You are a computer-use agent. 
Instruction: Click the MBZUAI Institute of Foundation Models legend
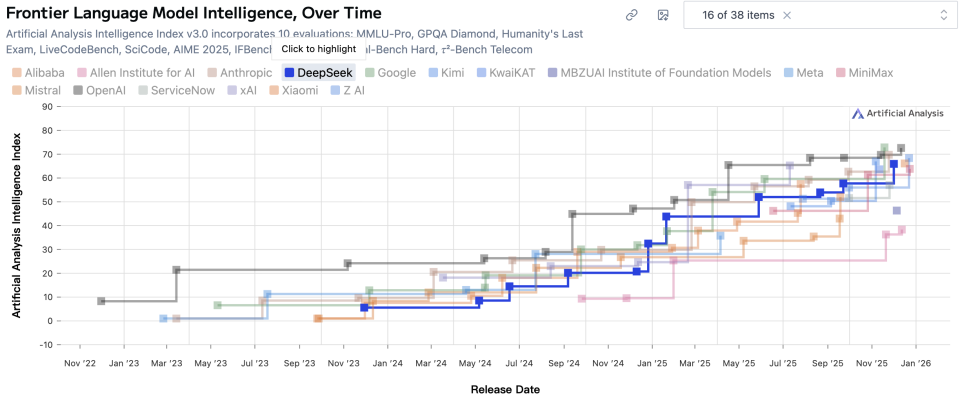(660, 73)
